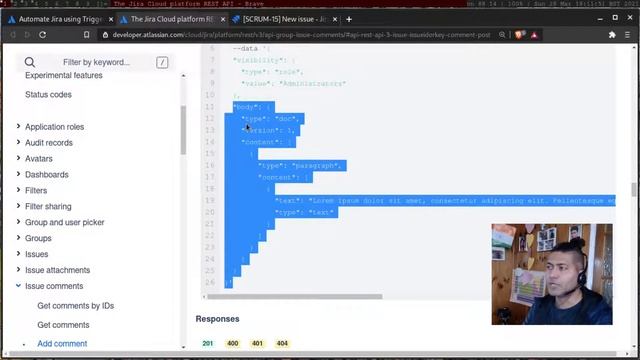The width and height of the screenshot is (640, 360).
Task: Expand the Issue attachments section
Action: point(18,270)
